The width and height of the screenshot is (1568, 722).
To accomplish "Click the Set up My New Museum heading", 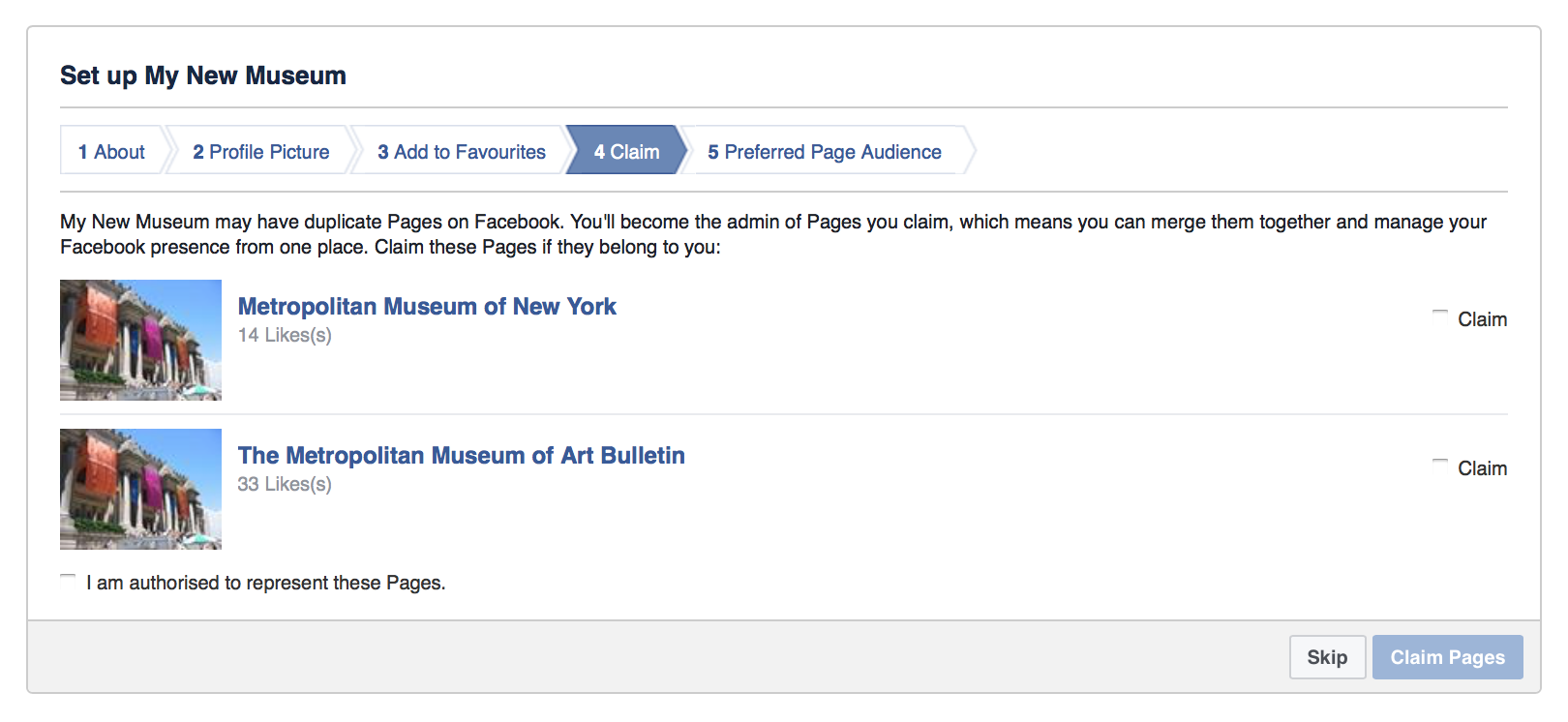I will pyautogui.click(x=203, y=75).
